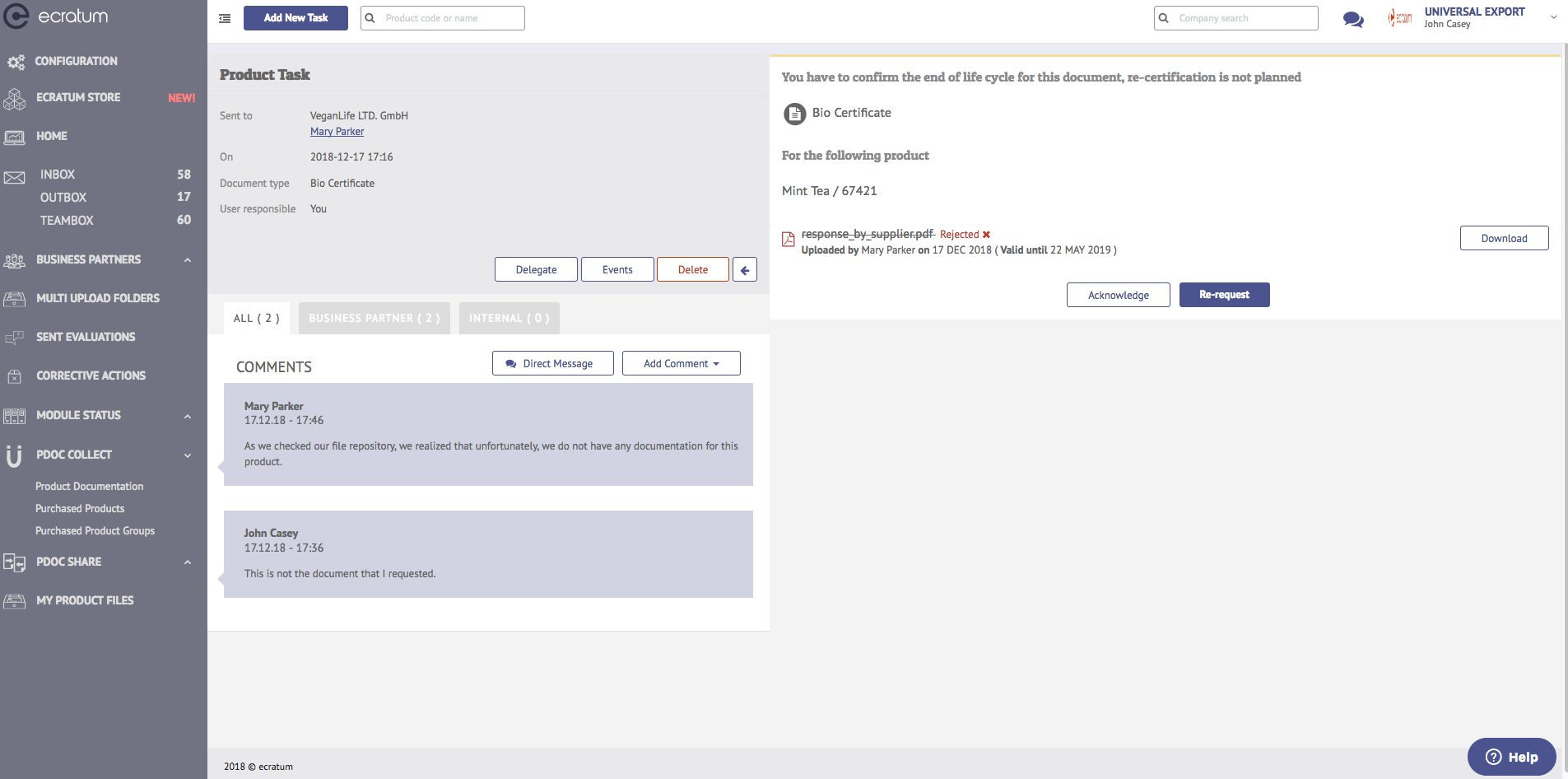The image size is (1568, 779).
Task: Click the Mint Tea / 67421 product text
Action: [829, 191]
